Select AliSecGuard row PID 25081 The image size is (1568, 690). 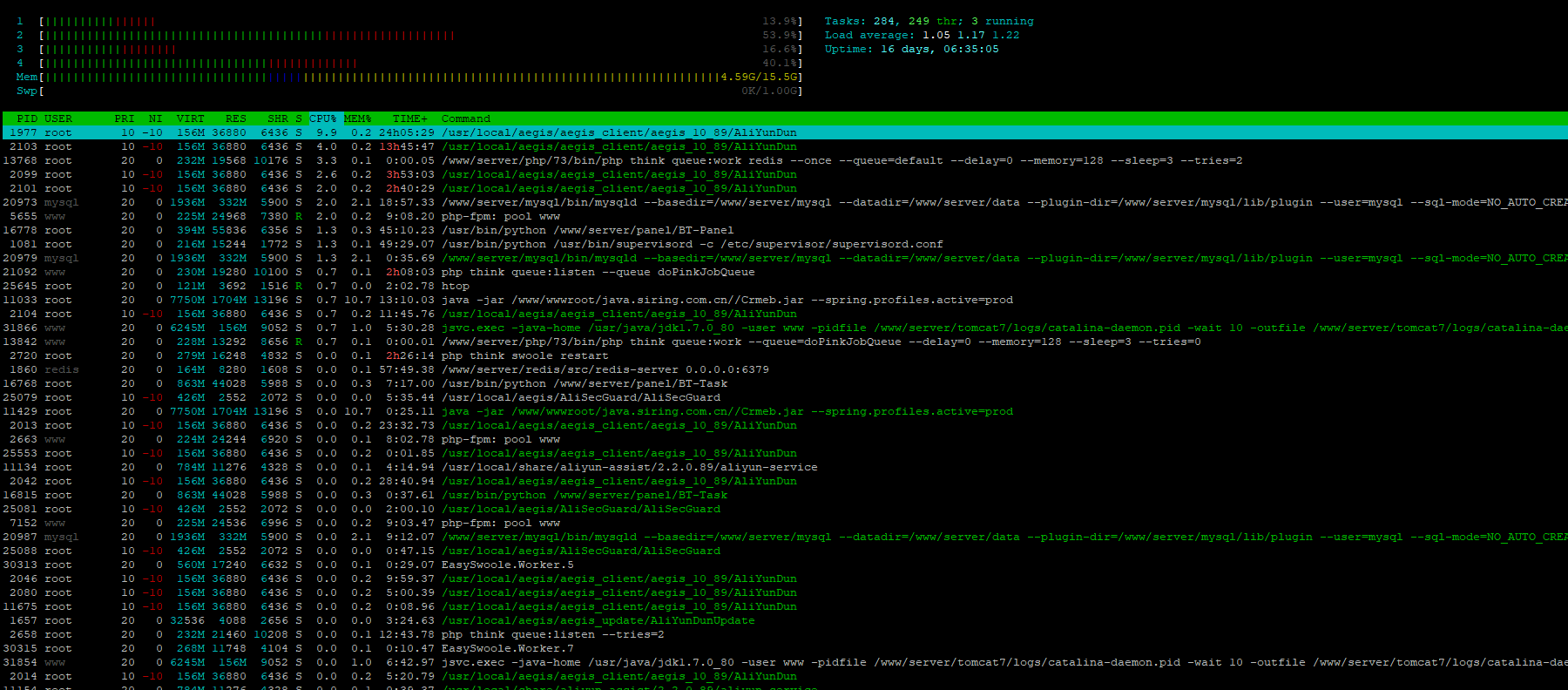[x=784, y=509]
